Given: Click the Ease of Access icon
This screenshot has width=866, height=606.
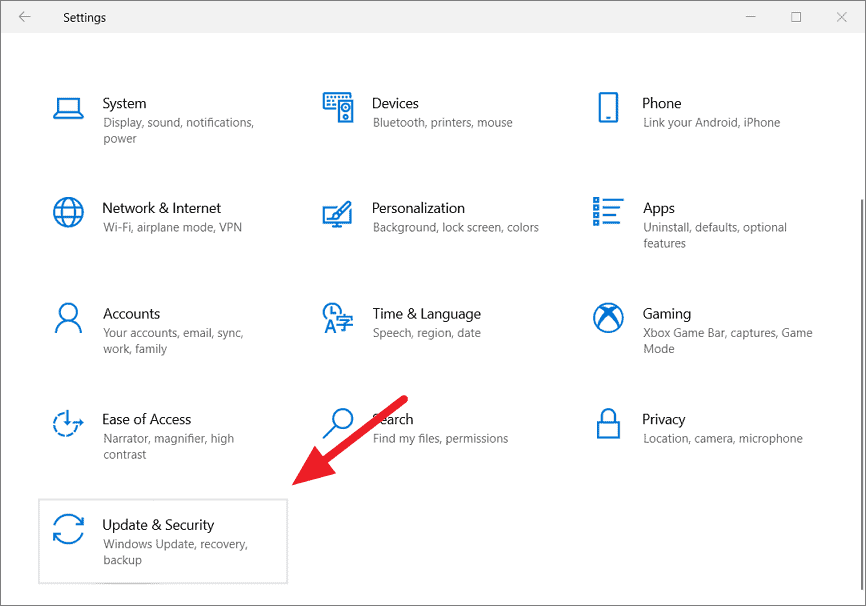Looking at the screenshot, I should (x=68, y=424).
